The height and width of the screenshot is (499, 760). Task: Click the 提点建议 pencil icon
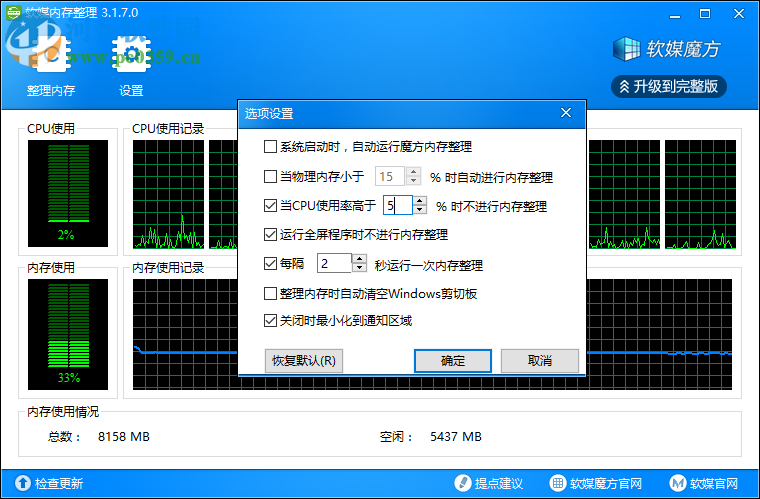pyautogui.click(x=462, y=483)
